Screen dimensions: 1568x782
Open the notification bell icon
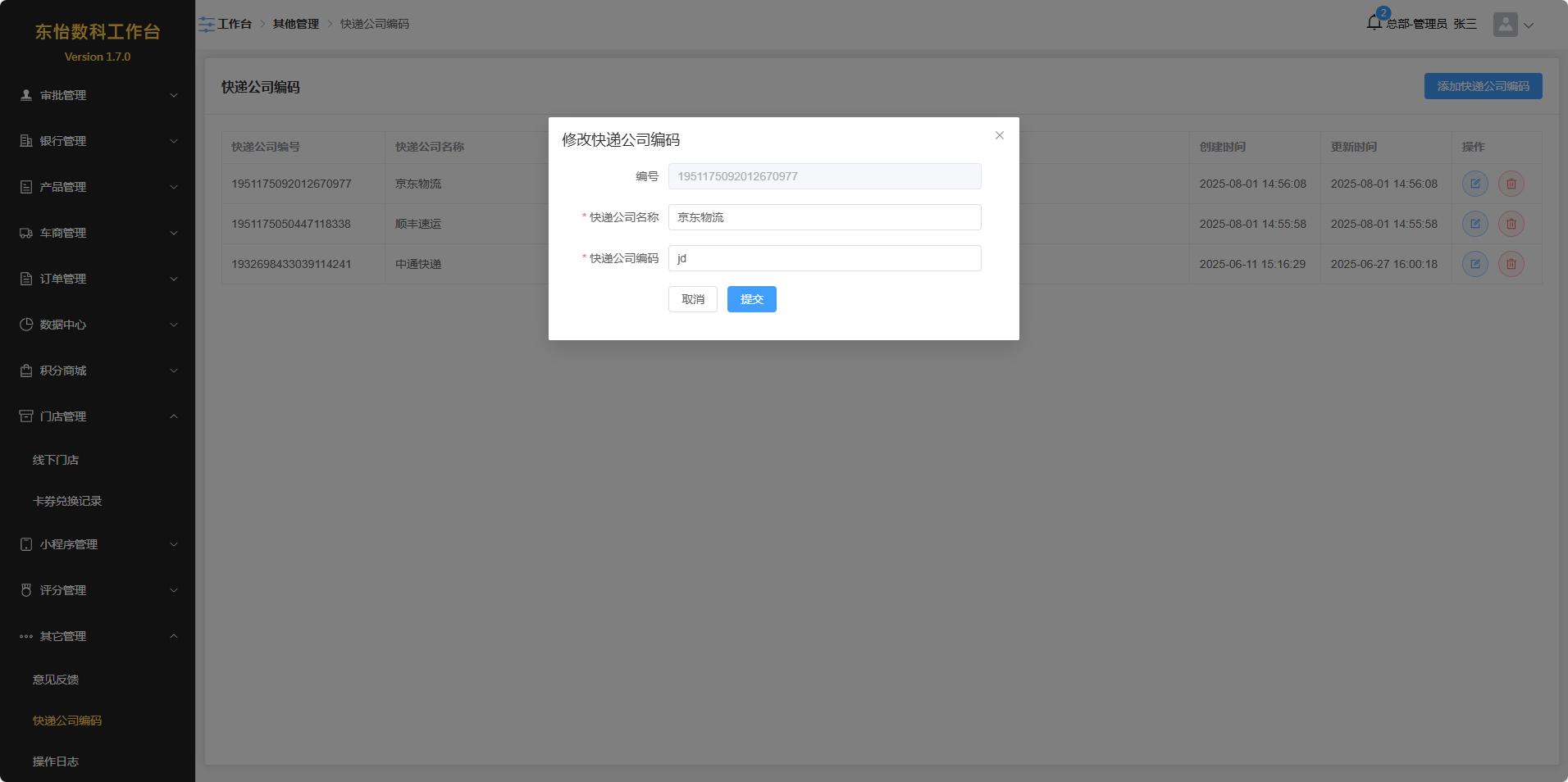click(x=1374, y=23)
